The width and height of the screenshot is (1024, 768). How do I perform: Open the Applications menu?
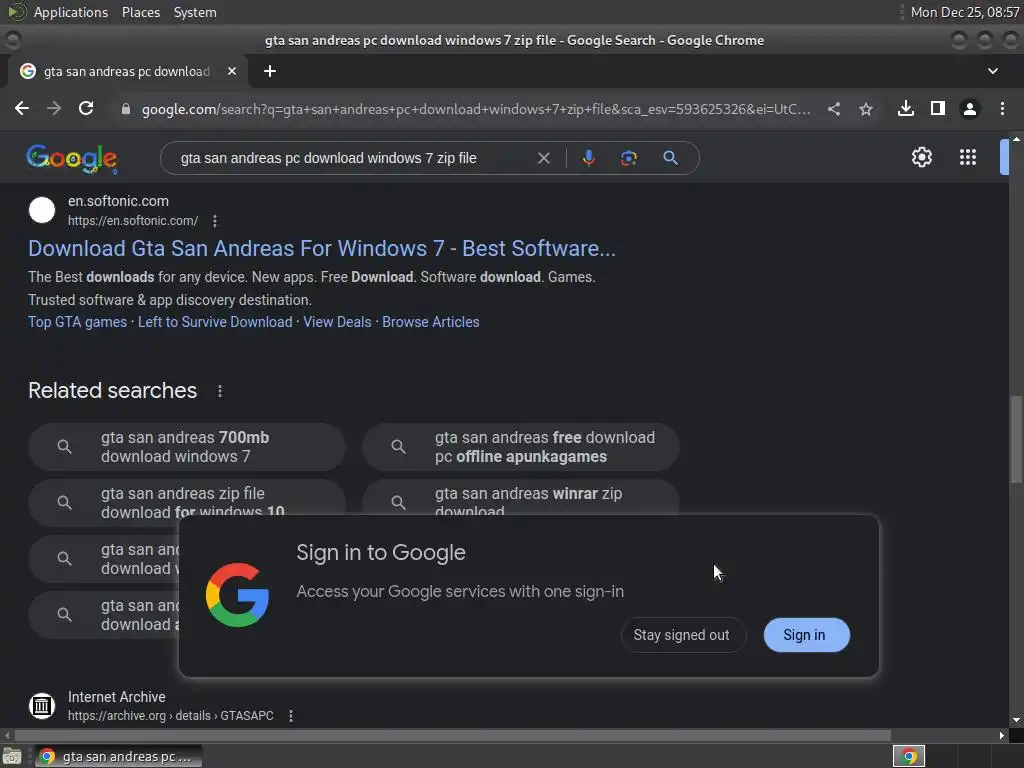point(71,12)
